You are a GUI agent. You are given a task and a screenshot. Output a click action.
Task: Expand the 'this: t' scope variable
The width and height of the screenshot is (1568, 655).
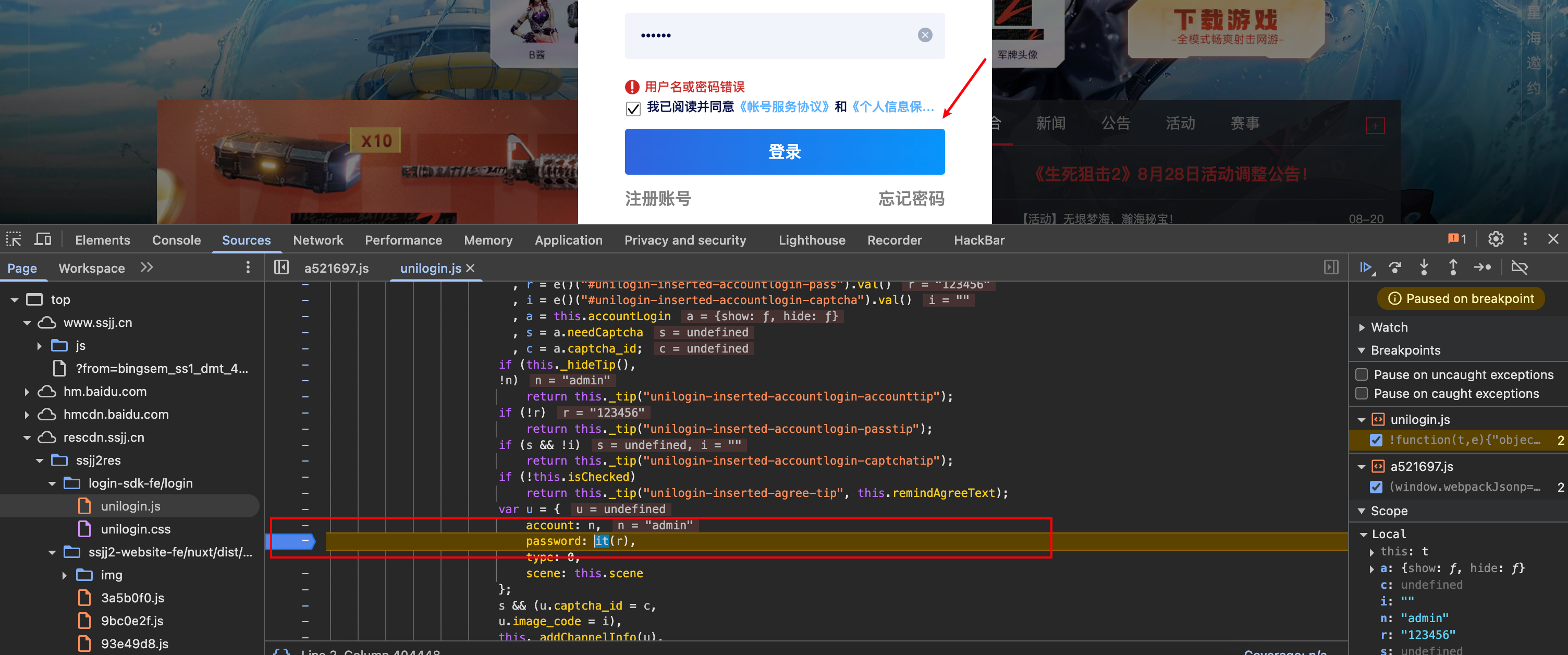[x=1371, y=552]
